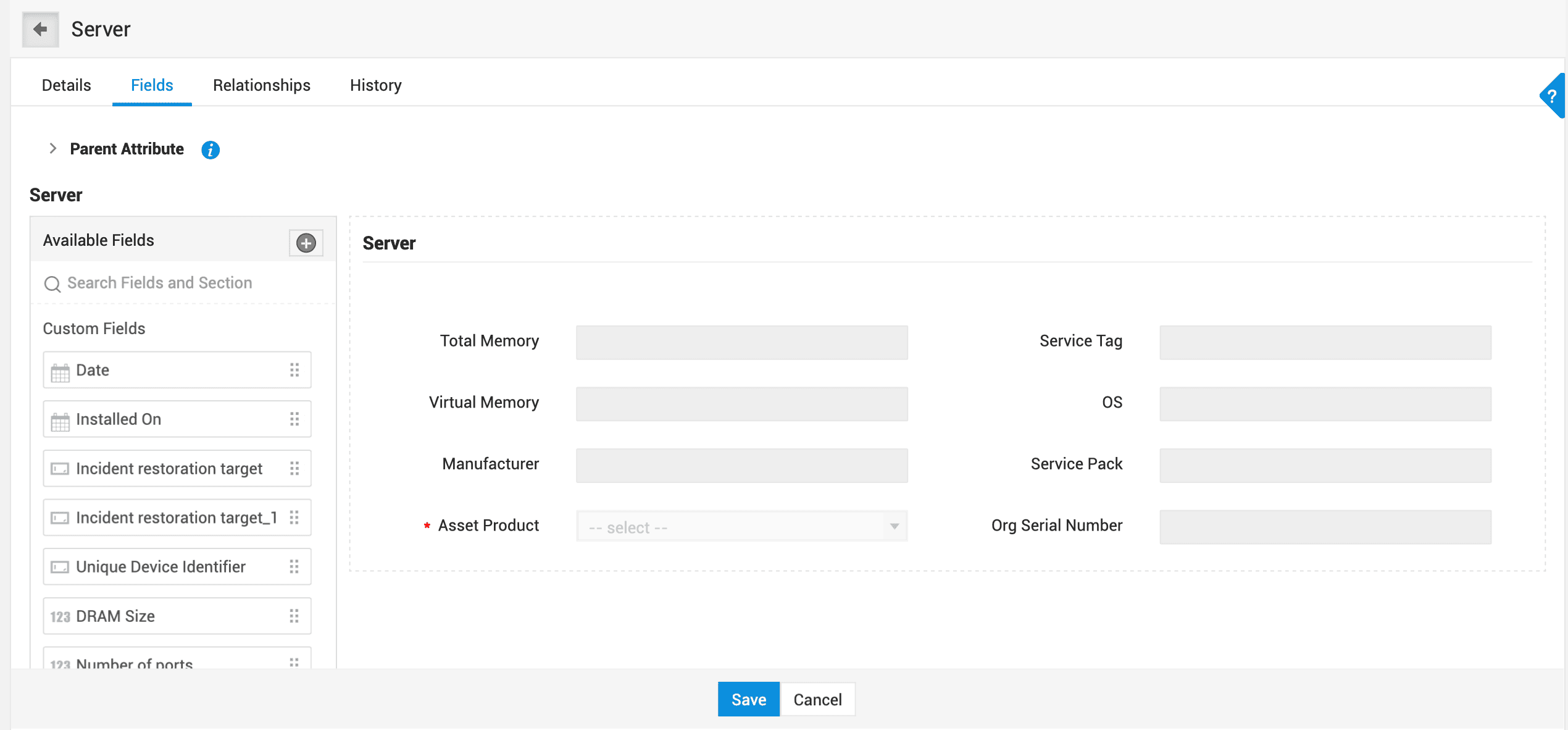1568x730 pixels.
Task: Click the drag handle on Installed On field
Action: click(294, 419)
